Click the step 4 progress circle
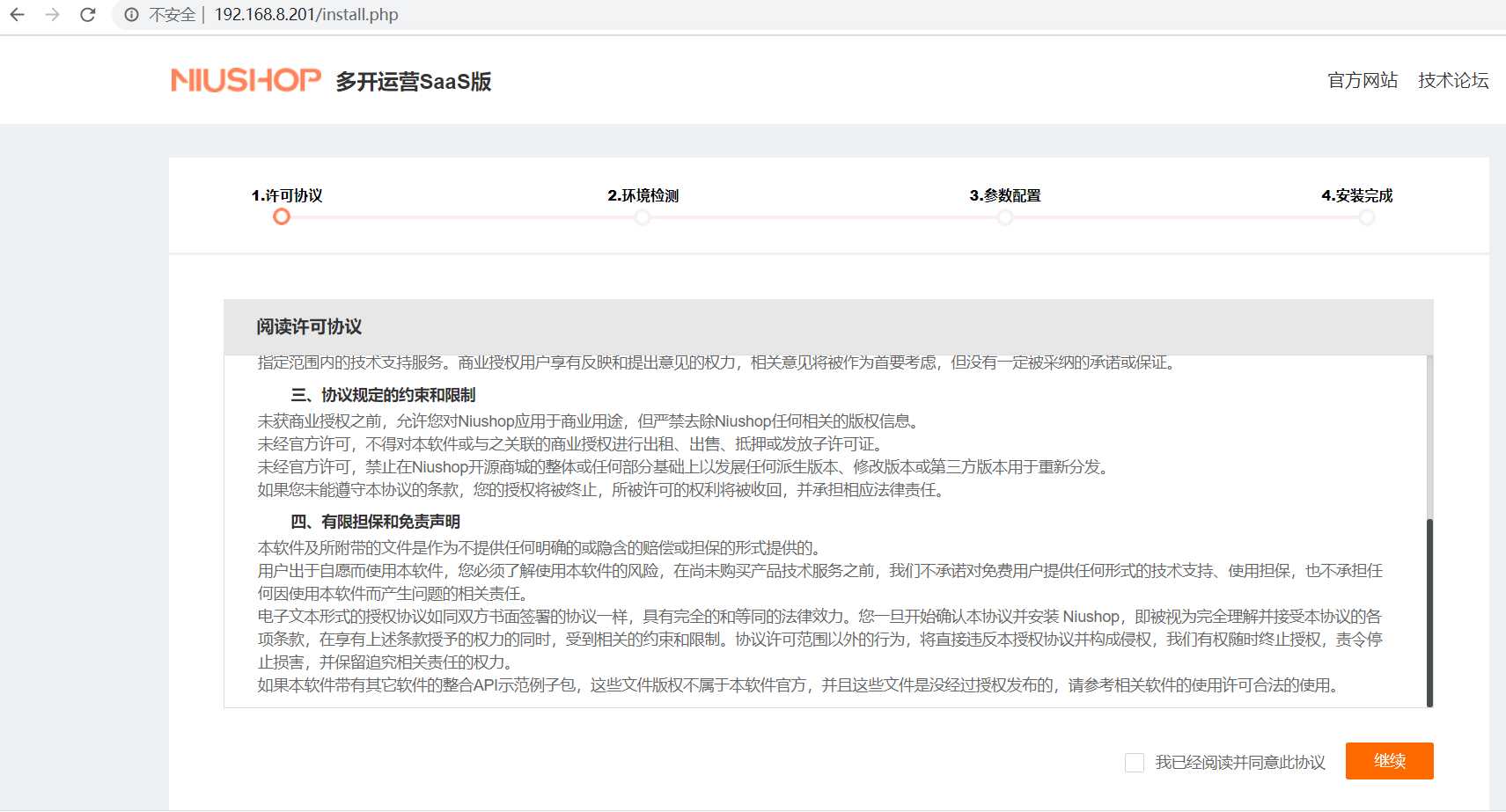This screenshot has width=1506, height=812. coord(1367,216)
